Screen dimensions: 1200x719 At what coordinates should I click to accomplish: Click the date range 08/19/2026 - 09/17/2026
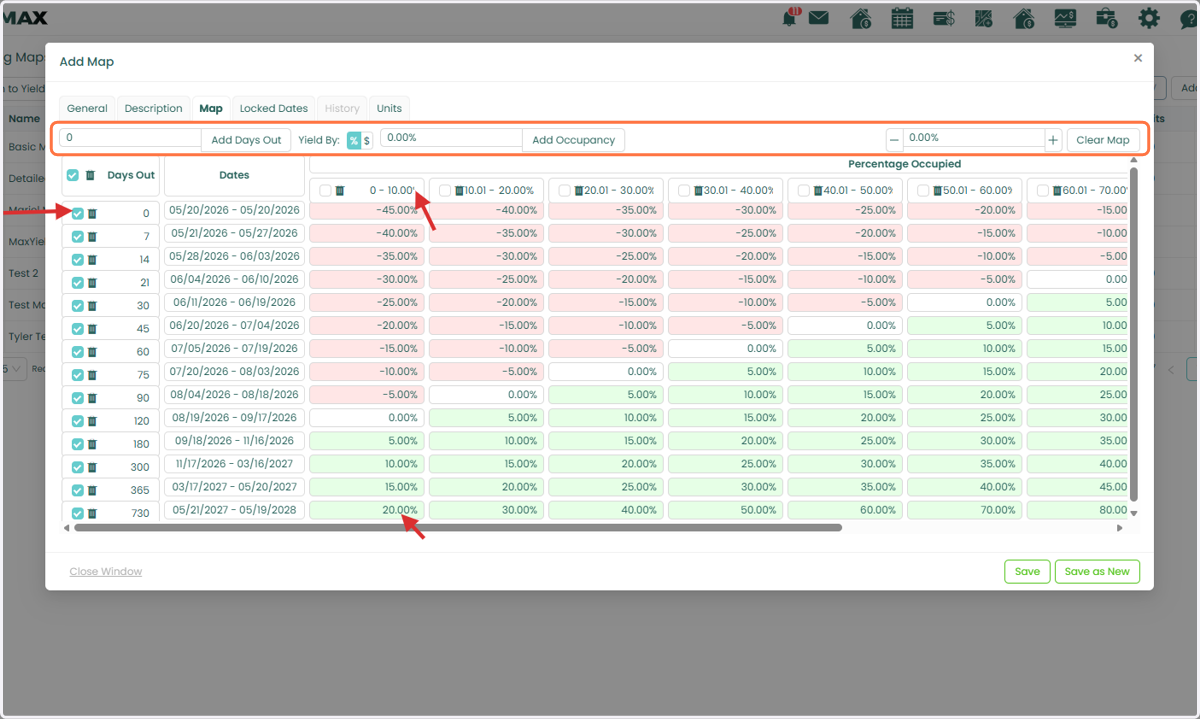click(234, 418)
